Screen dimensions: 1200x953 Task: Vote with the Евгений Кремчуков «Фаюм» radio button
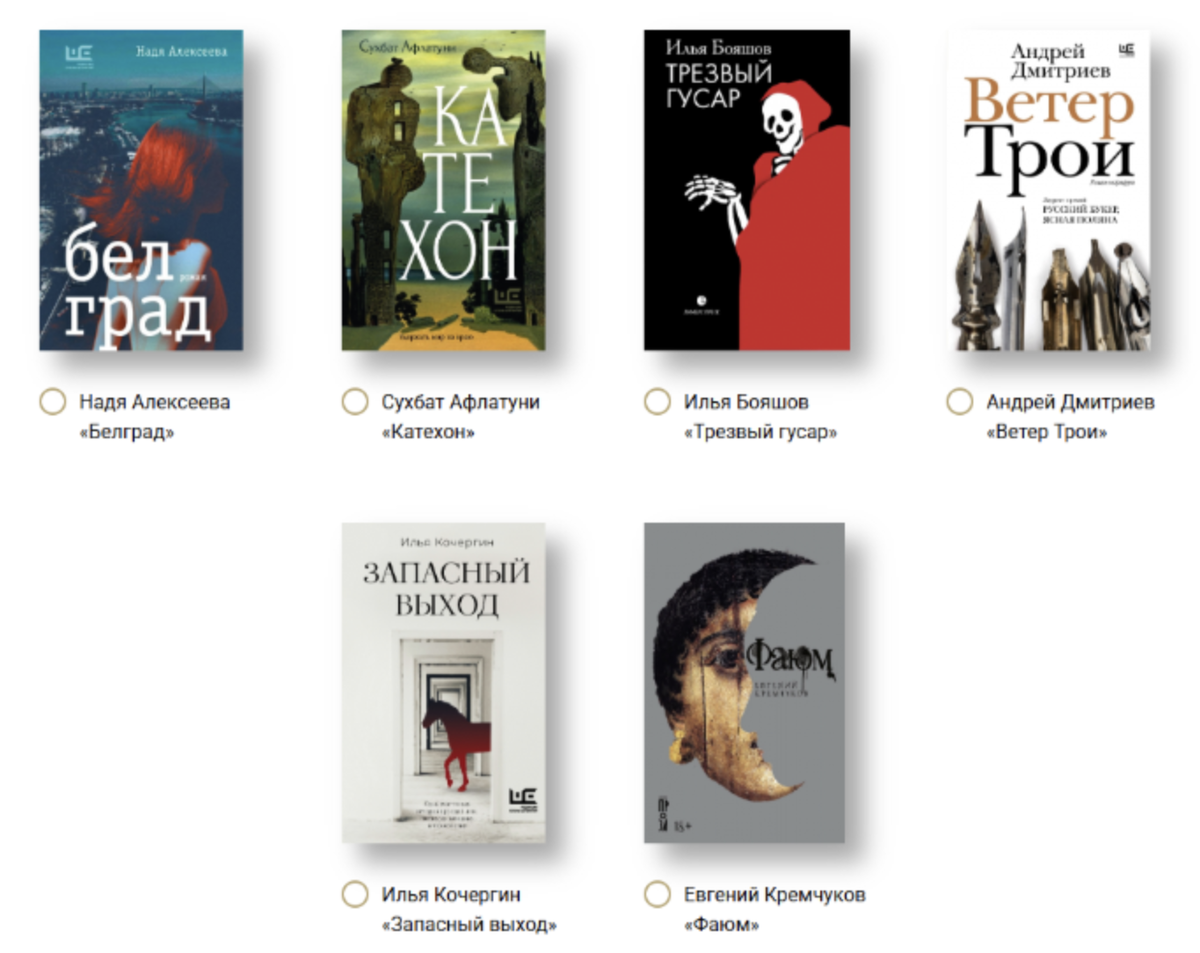[x=657, y=894]
